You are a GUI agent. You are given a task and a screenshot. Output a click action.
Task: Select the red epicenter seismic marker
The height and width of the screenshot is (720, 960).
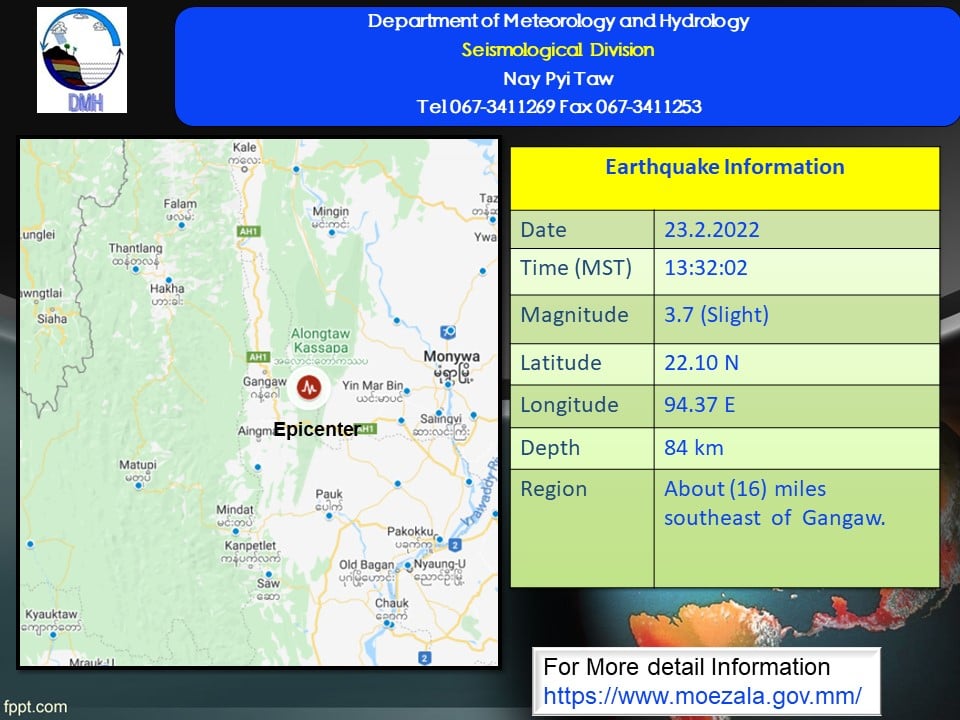(x=309, y=386)
